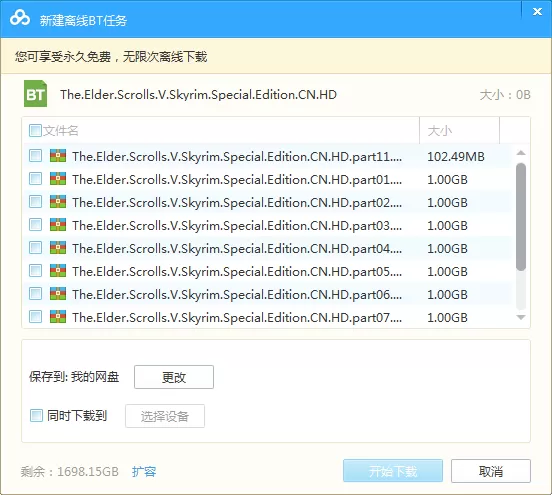This screenshot has width=552, height=495.
Task: Click the torrent title The.Elder.Scrolls.V.Skyrim.Special.Edition.CN.HD
Action: tap(199, 95)
